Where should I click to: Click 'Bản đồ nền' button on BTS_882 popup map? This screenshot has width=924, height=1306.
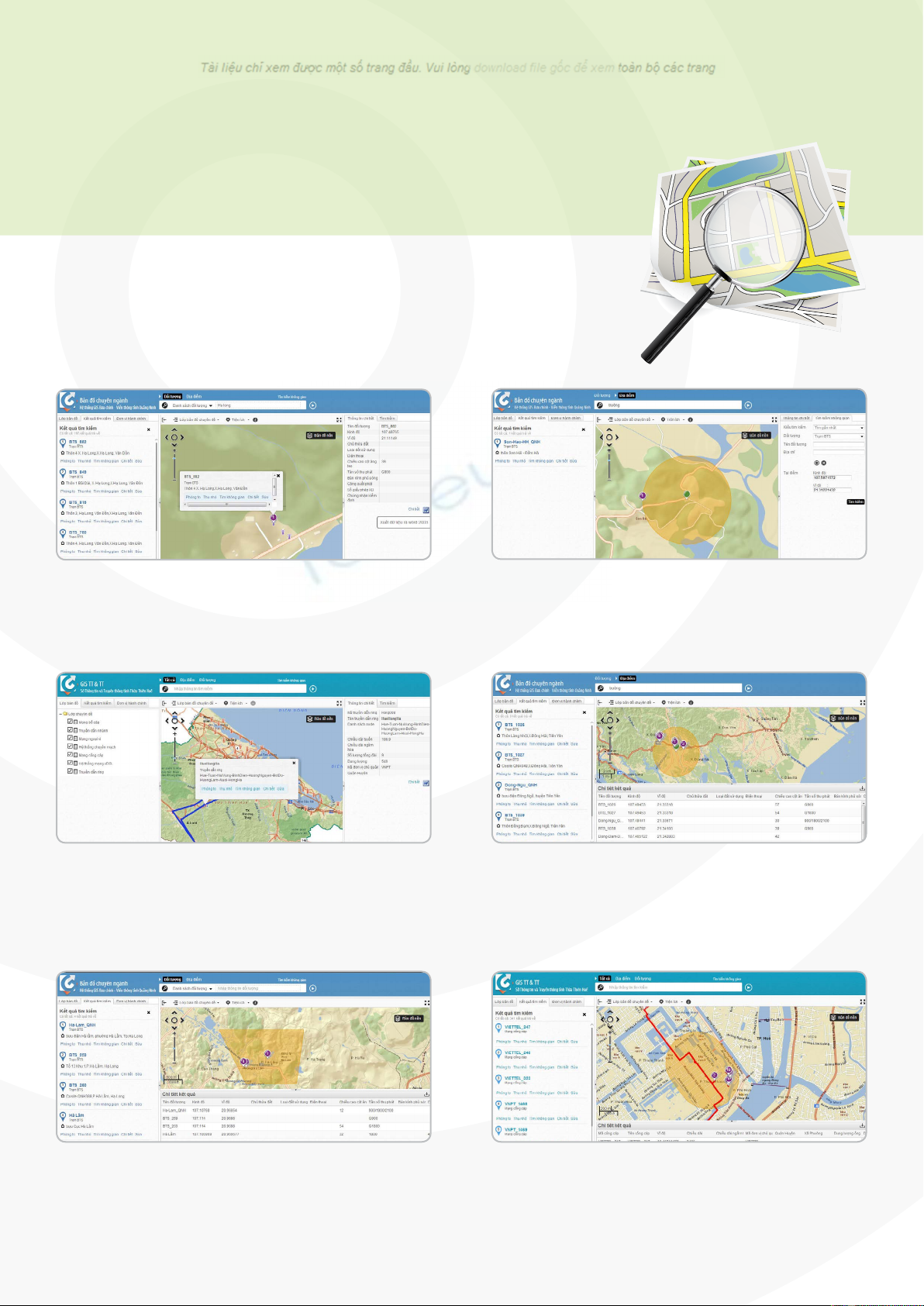pyautogui.click(x=321, y=436)
